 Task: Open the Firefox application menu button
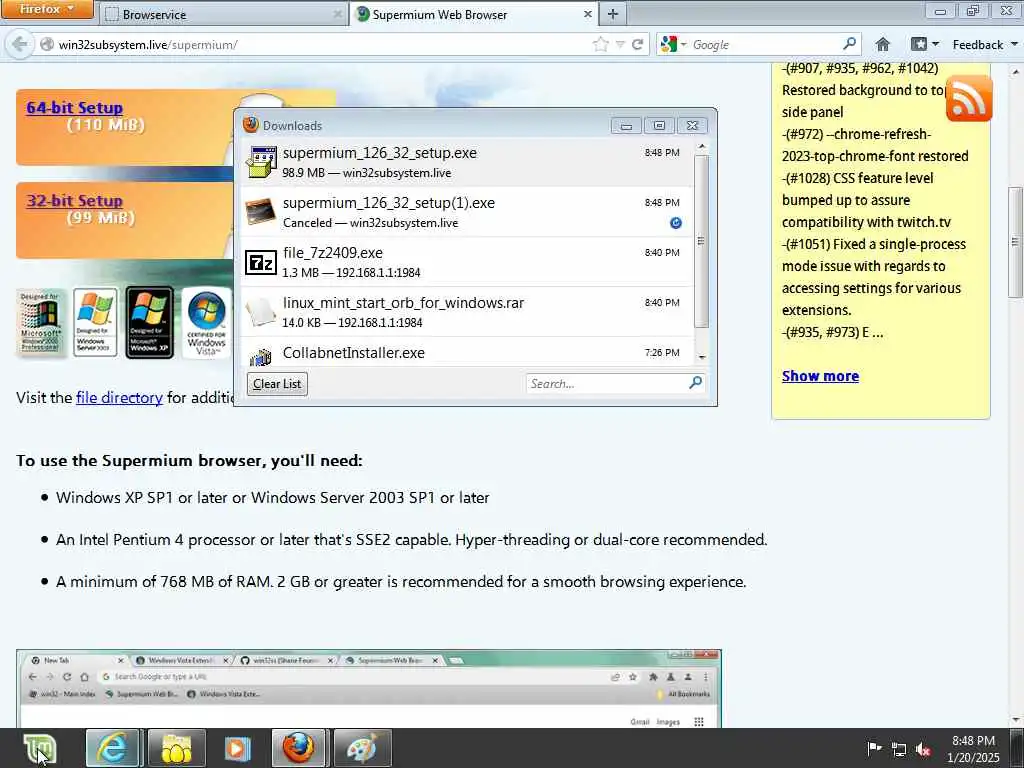coord(47,9)
